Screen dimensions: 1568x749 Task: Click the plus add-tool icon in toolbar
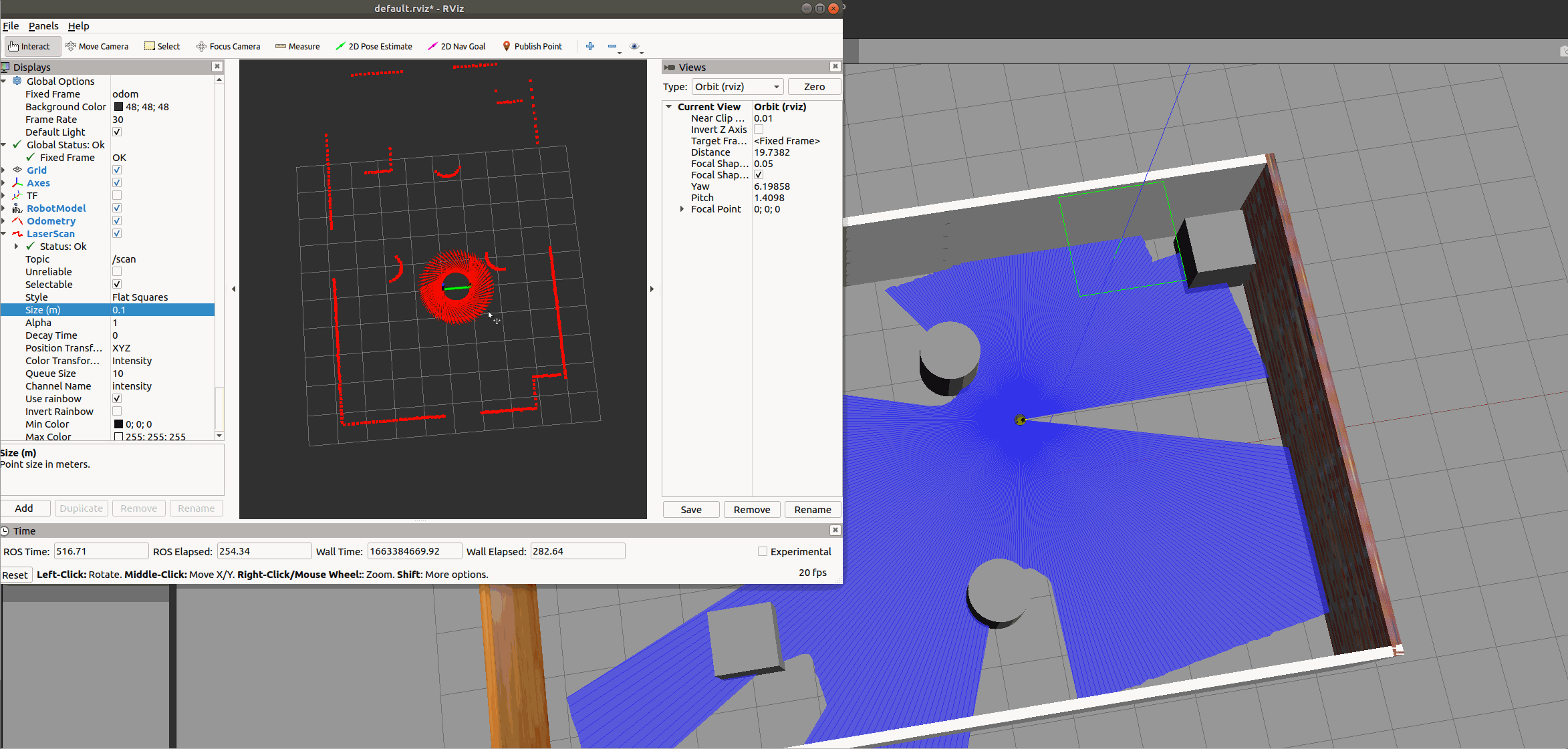pyautogui.click(x=590, y=46)
